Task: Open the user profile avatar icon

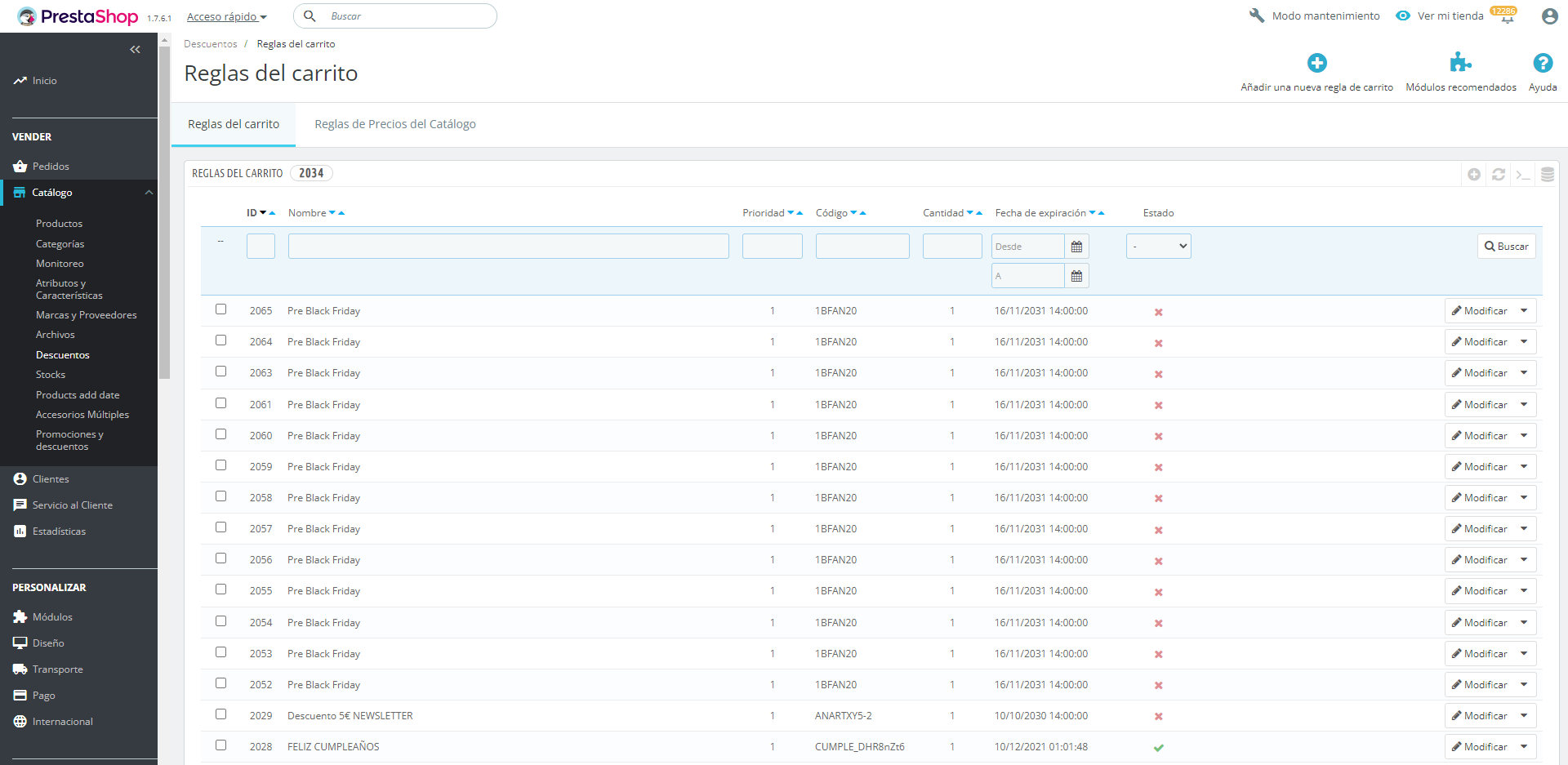Action: click(1549, 16)
